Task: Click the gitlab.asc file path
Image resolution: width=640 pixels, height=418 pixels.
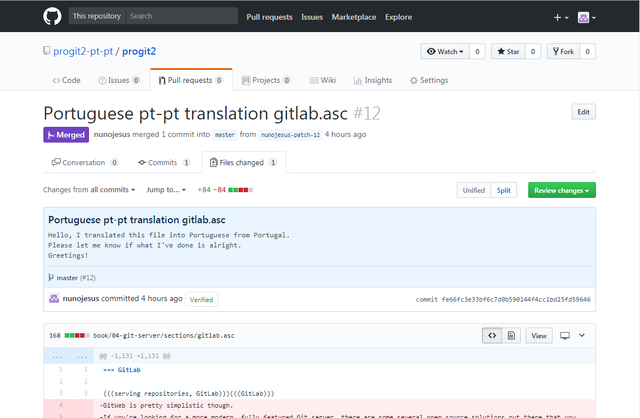Action: pyautogui.click(x=164, y=336)
